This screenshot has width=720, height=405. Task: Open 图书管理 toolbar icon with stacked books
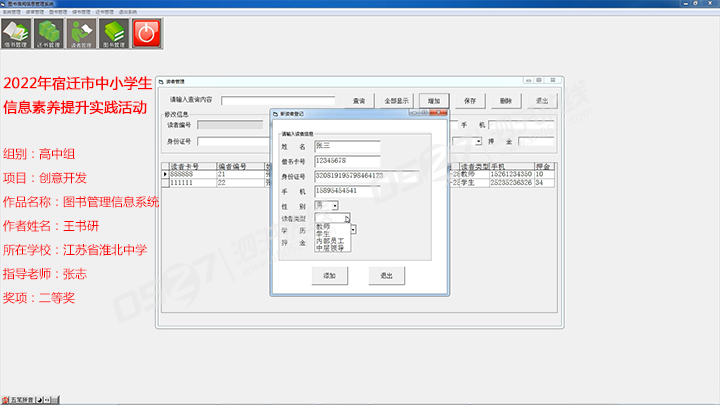tap(114, 34)
